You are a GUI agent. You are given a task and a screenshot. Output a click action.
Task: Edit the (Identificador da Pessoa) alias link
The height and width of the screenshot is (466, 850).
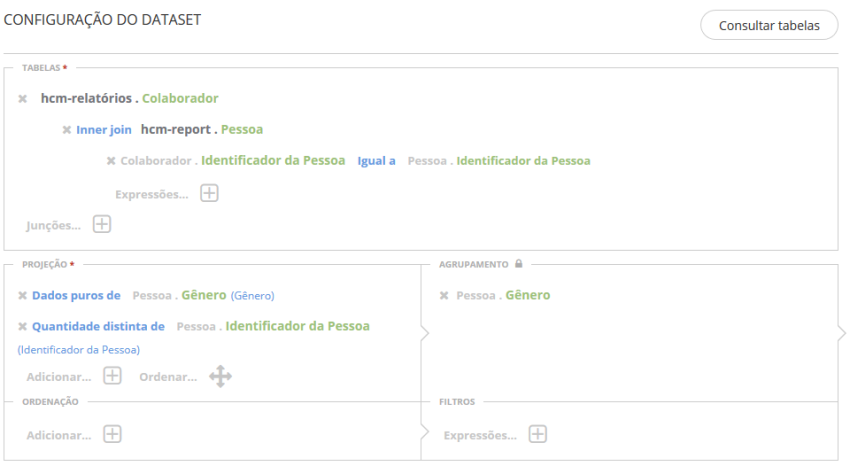coord(79,350)
